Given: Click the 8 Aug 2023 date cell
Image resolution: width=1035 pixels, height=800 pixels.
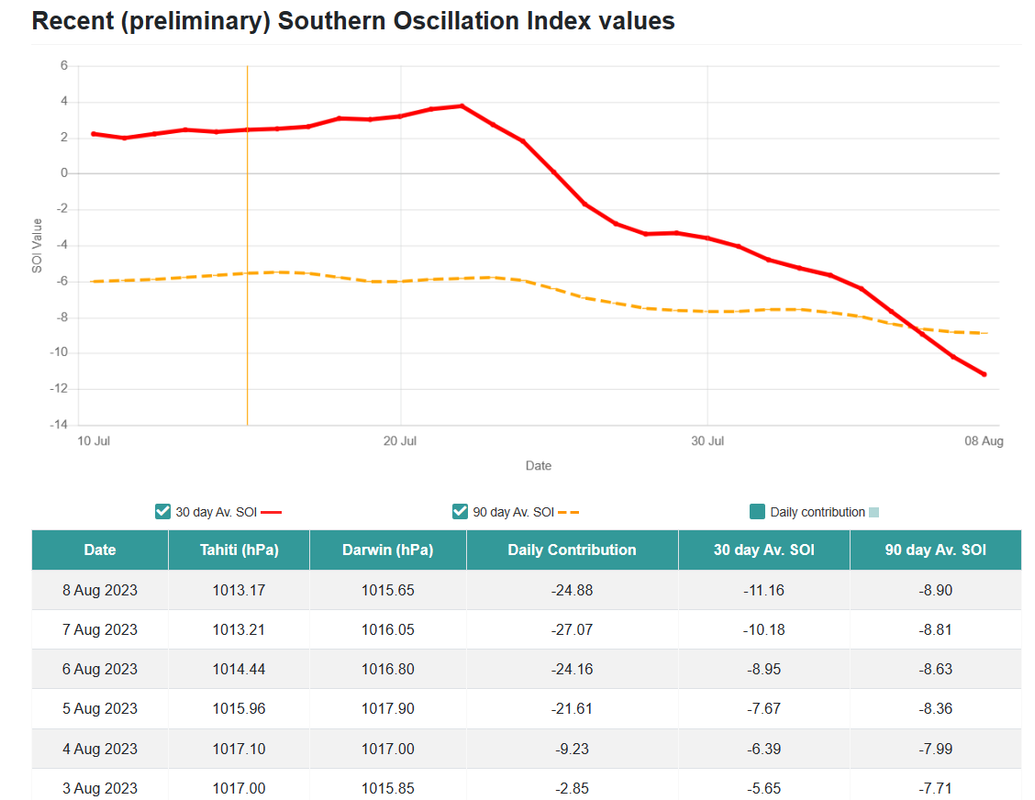Looking at the screenshot, I should (100, 590).
